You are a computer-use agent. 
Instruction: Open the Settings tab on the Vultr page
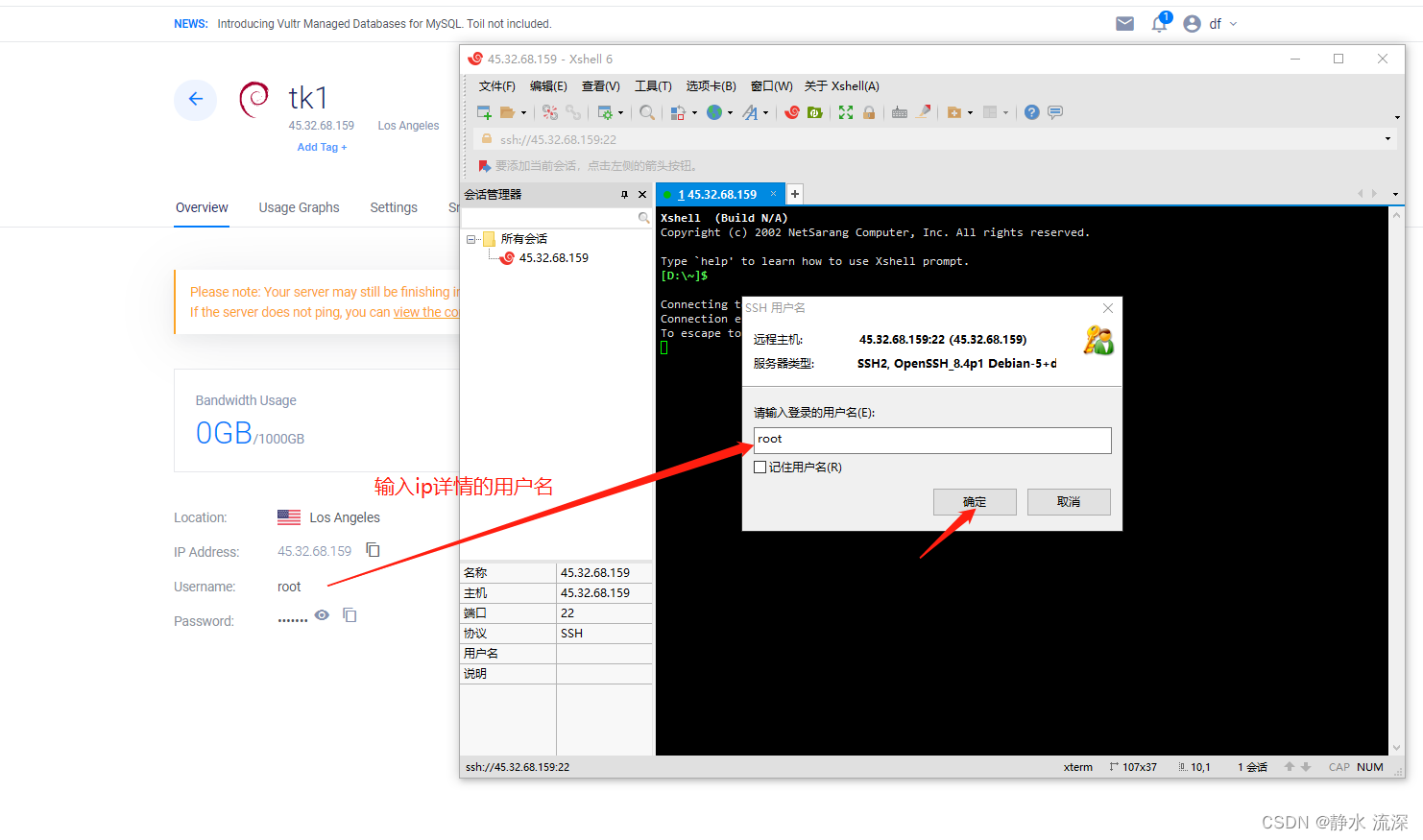coord(394,207)
